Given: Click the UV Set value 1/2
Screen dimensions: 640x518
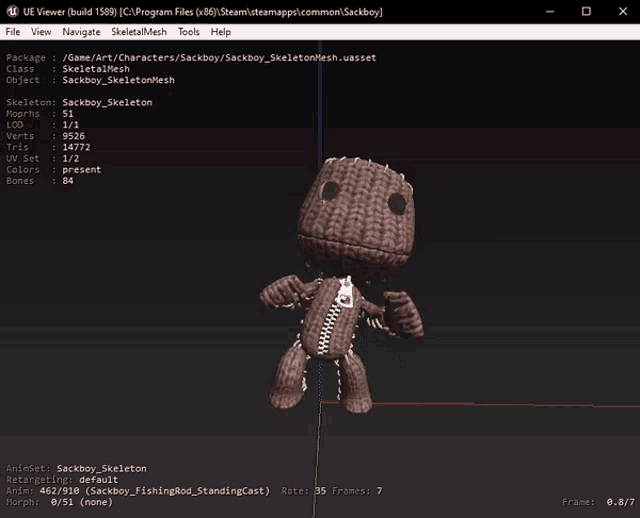Looking at the screenshot, I should [x=71, y=158].
